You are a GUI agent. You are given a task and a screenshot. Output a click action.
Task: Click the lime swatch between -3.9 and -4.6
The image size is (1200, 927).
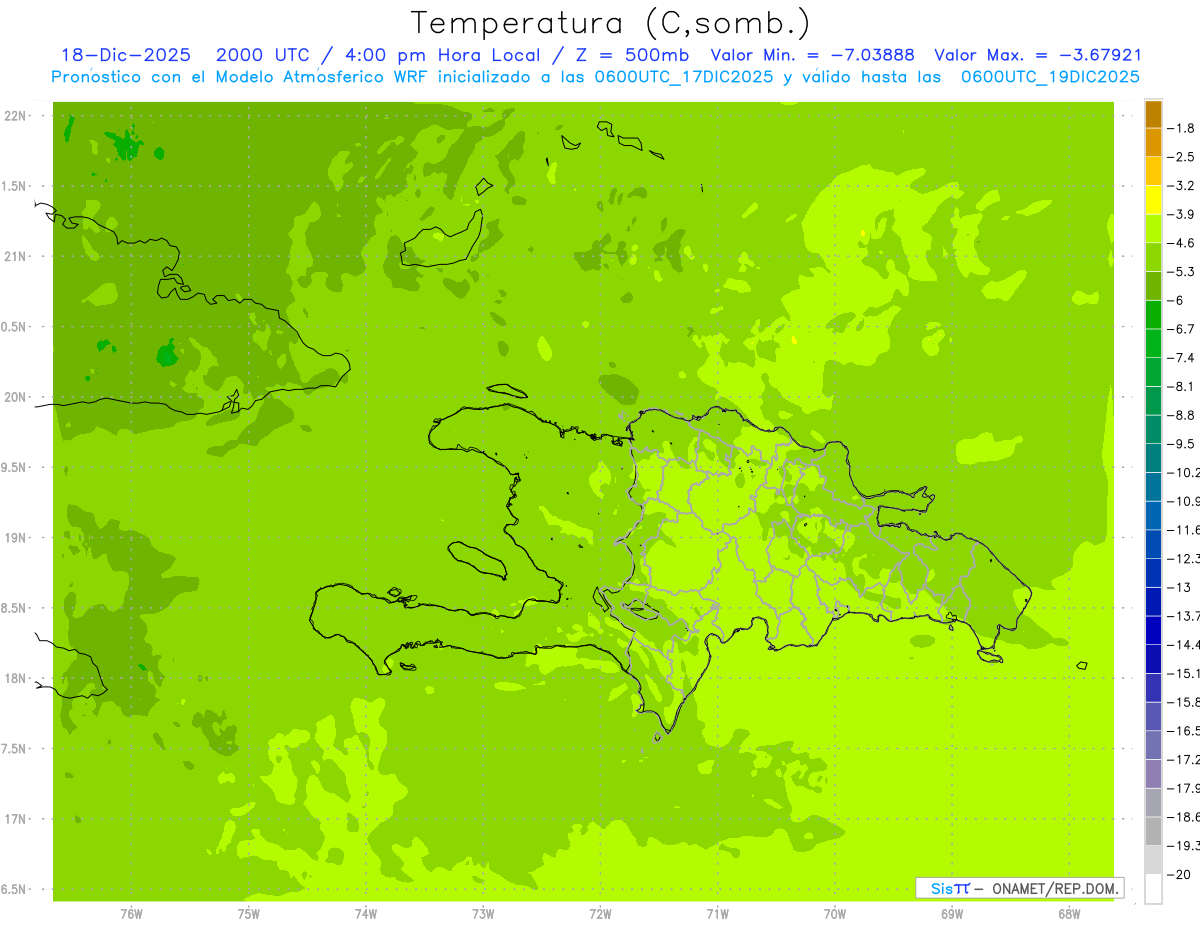pyautogui.click(x=1153, y=228)
